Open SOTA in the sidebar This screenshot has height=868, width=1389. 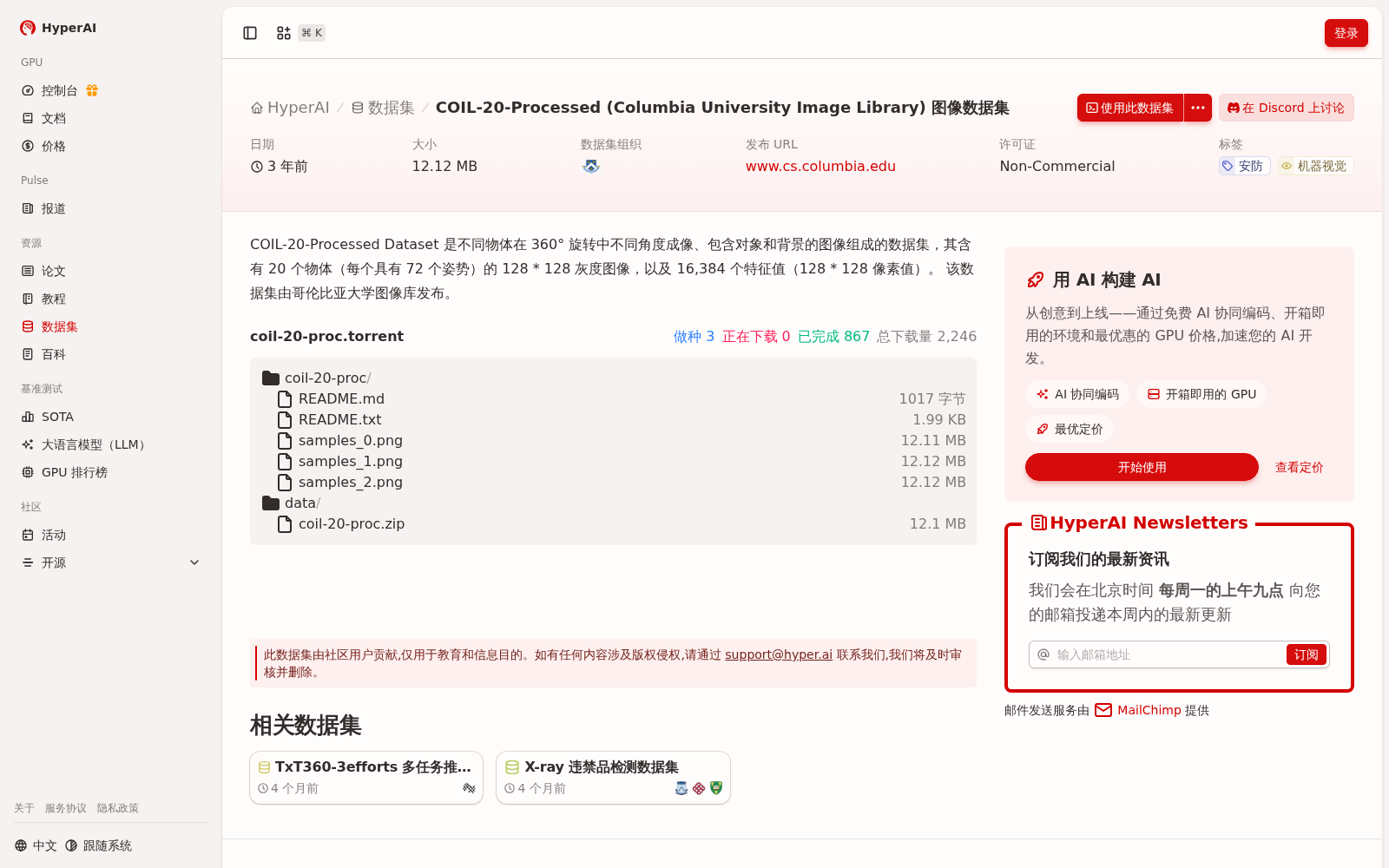click(x=111, y=417)
